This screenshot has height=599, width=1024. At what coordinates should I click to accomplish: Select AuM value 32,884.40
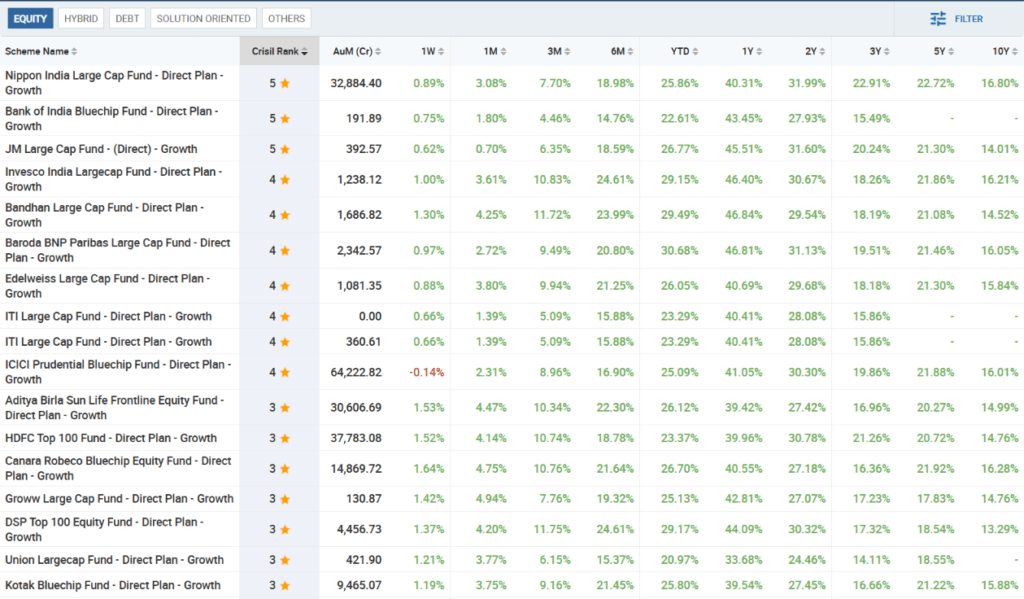point(356,83)
